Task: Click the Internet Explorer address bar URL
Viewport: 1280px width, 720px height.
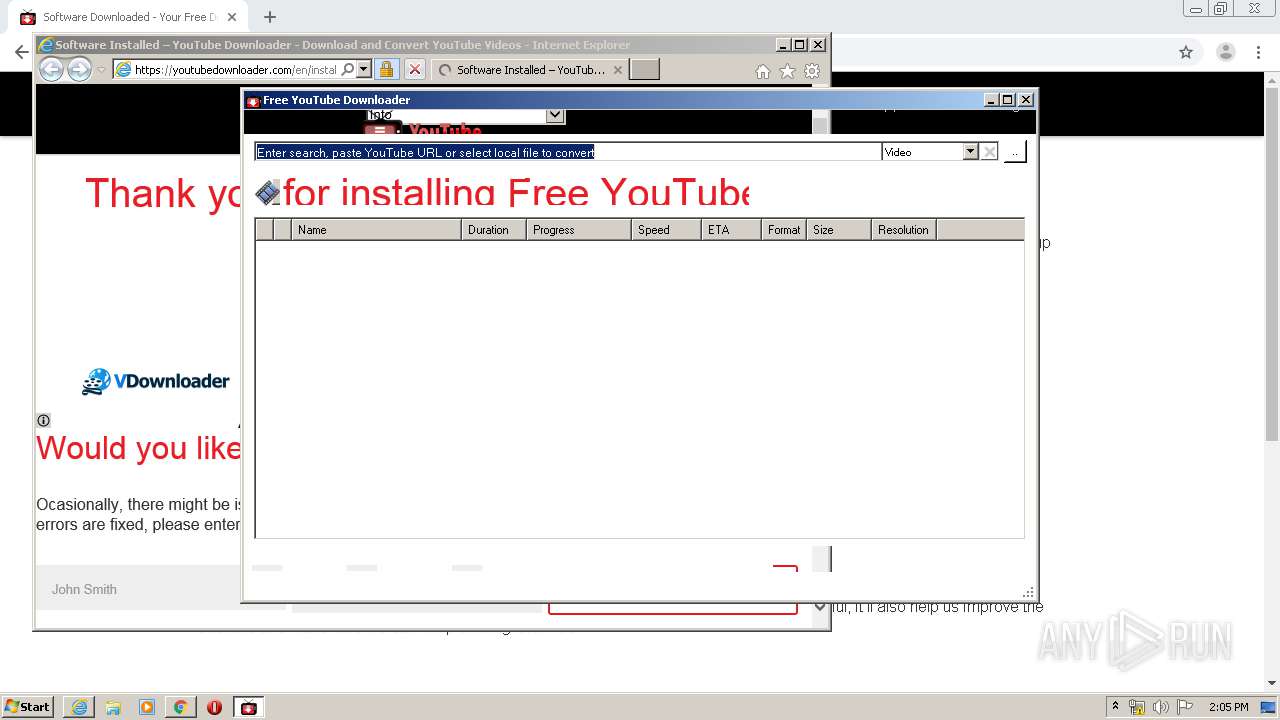Action: (236, 70)
